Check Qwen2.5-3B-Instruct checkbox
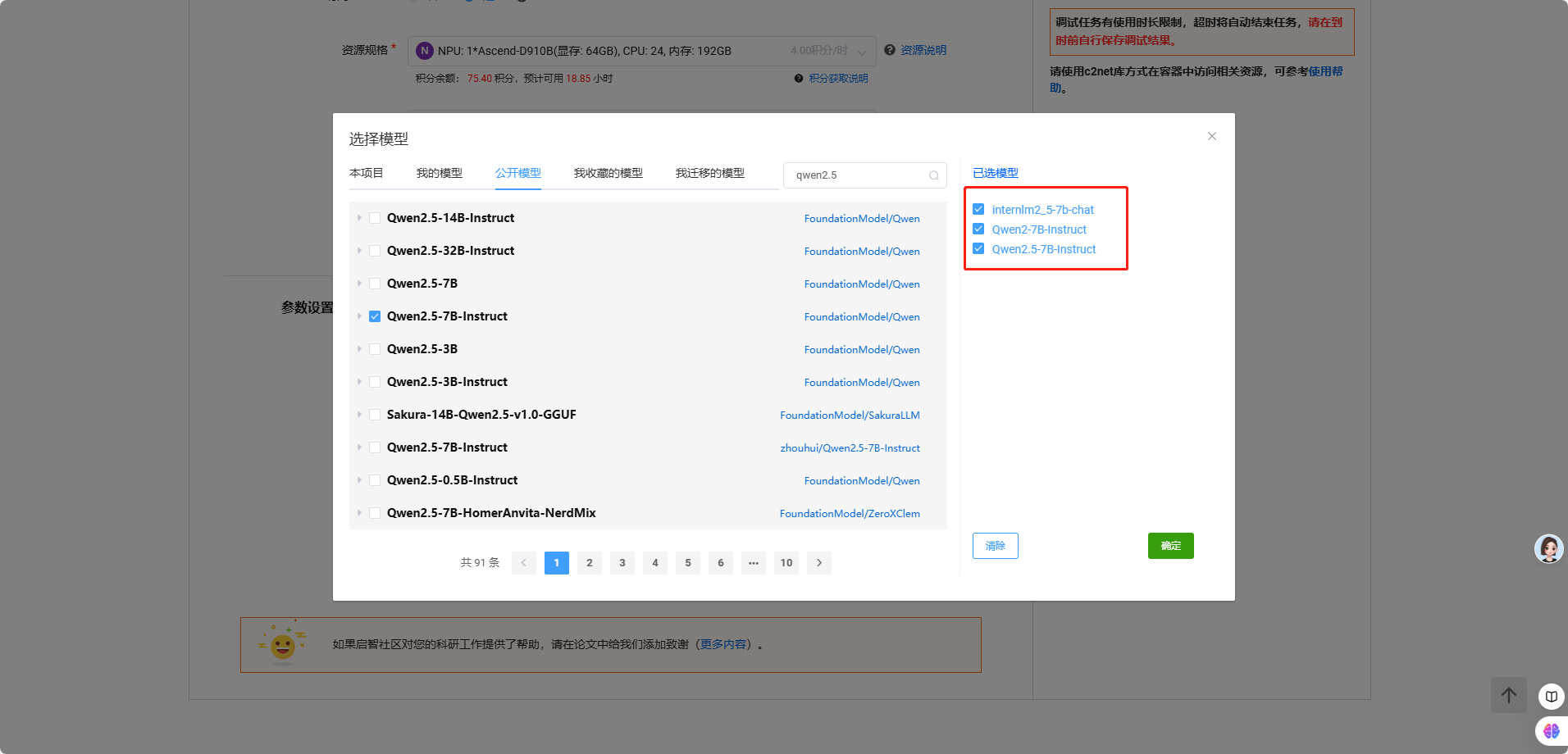 pyautogui.click(x=375, y=382)
